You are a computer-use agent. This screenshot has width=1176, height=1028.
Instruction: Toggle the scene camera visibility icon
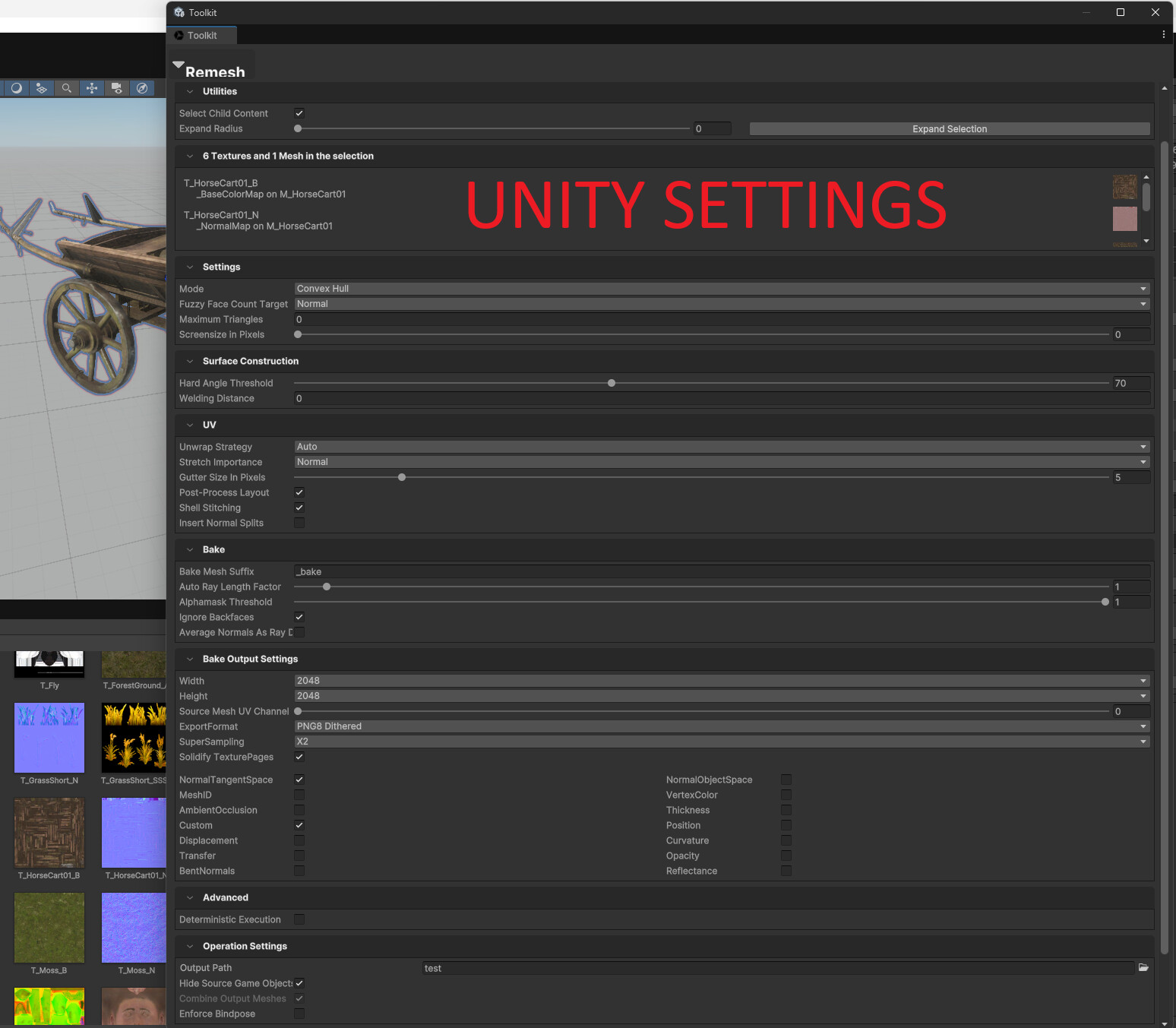(x=117, y=88)
